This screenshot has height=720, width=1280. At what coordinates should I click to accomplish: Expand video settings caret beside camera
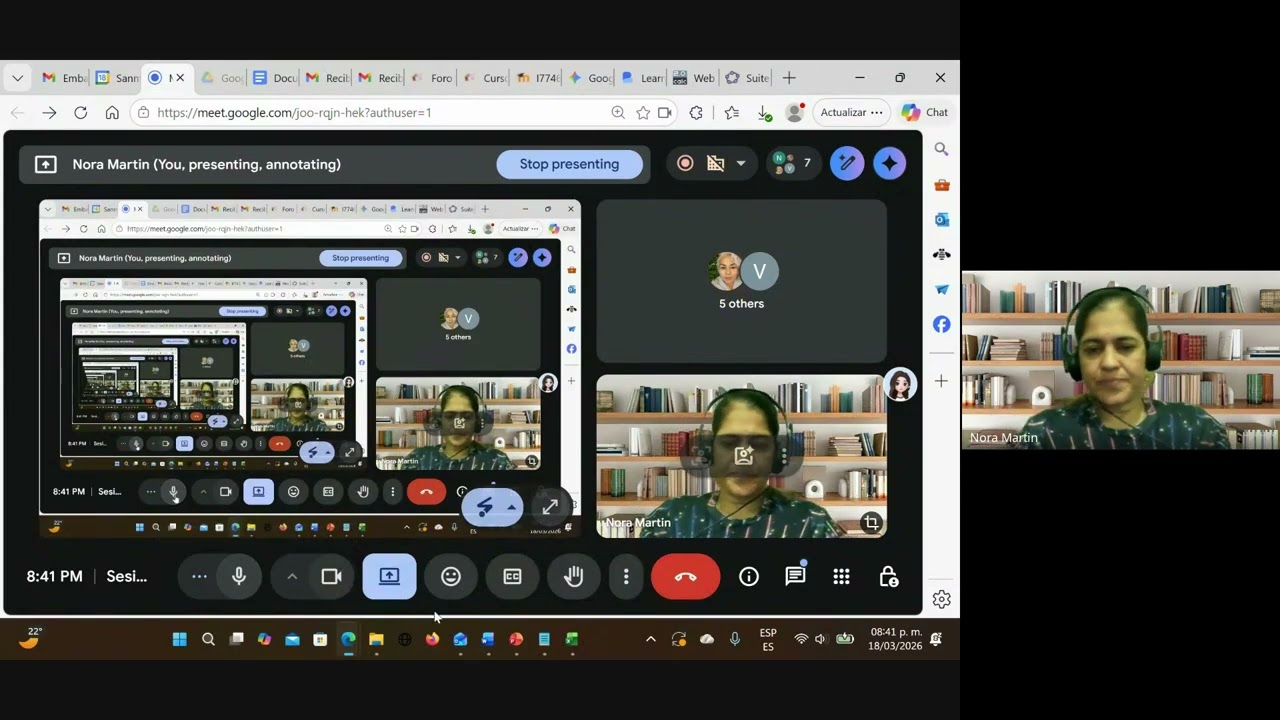(292, 577)
